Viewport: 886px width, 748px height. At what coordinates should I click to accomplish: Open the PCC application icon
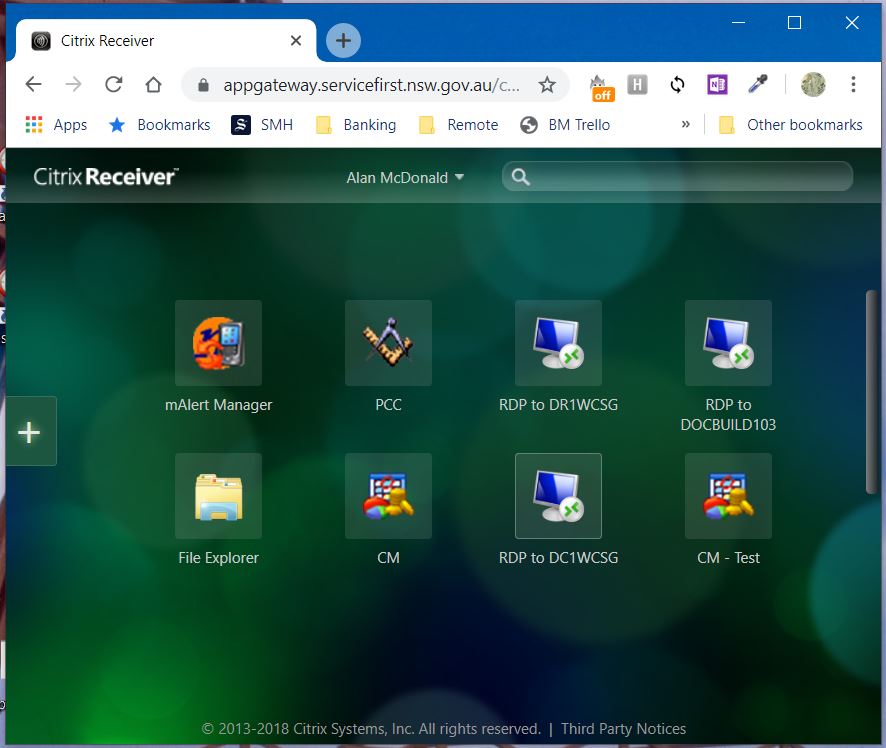[388, 343]
